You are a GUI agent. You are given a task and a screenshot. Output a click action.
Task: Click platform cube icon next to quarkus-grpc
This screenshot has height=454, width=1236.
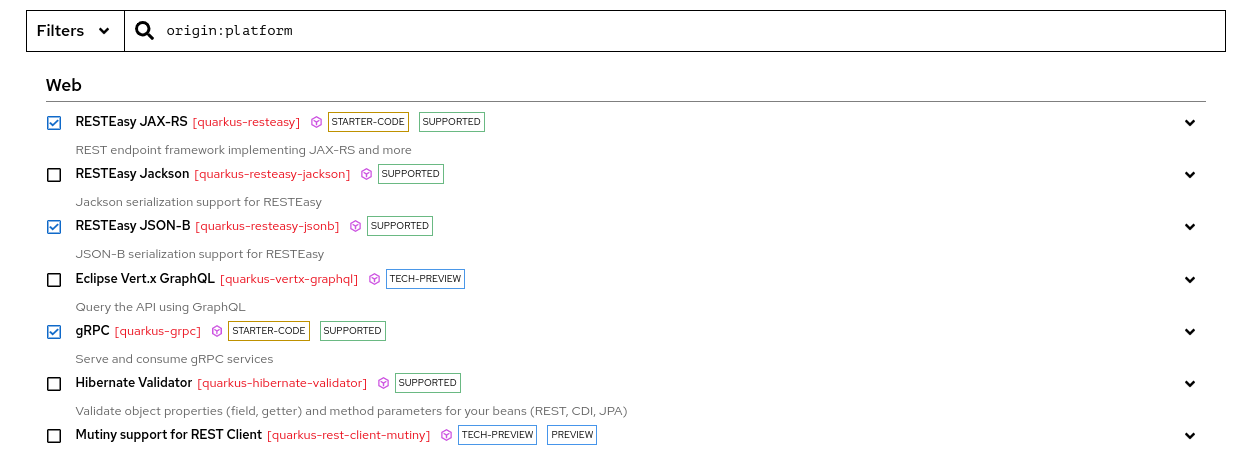pos(217,331)
